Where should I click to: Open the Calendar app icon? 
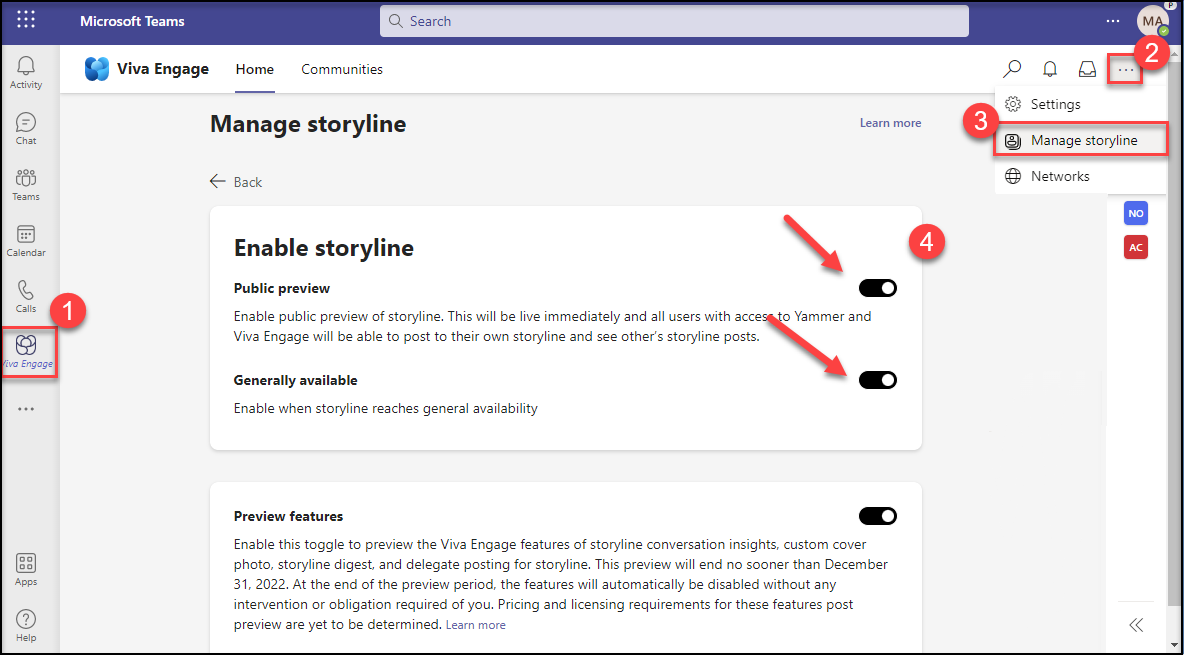tap(26, 240)
